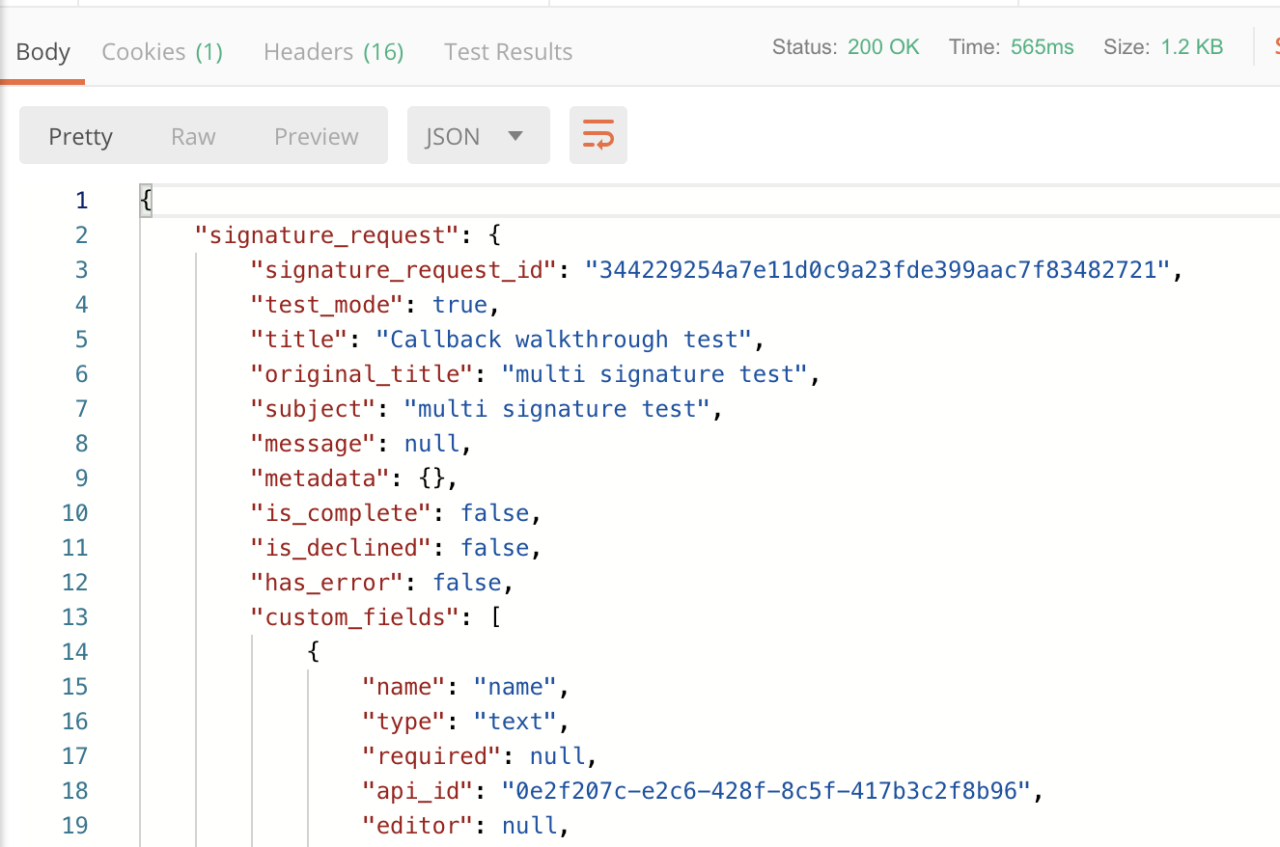Expand the format selector chevron

click(516, 135)
